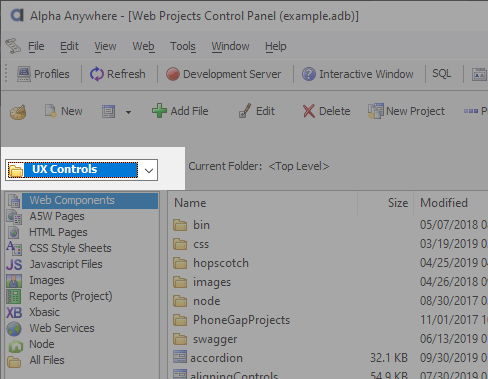Open the File menu
The height and width of the screenshot is (379, 488).
pos(36,46)
